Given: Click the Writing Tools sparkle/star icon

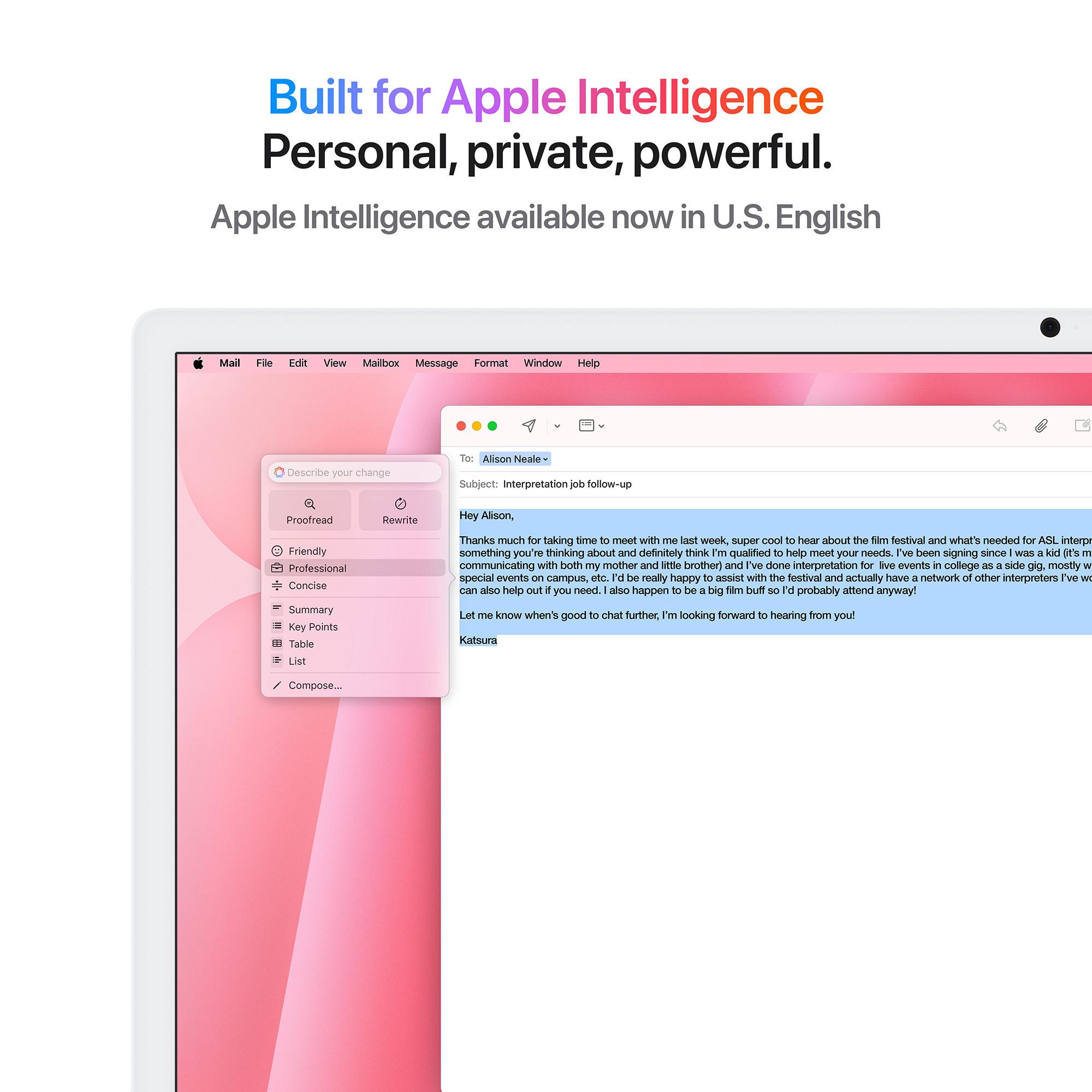Looking at the screenshot, I should pos(280,472).
